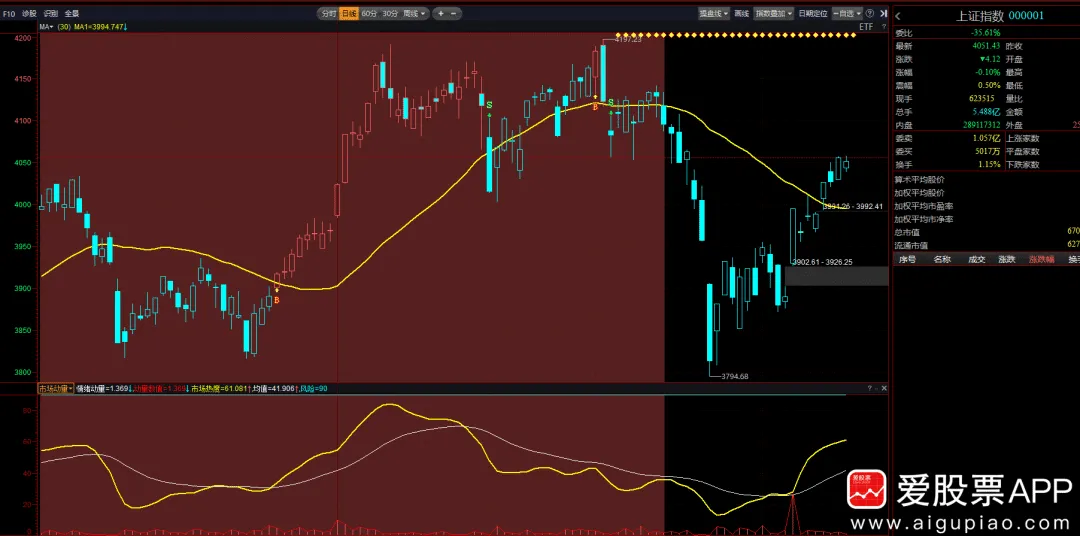Image resolution: width=1080 pixels, height=536 pixels.
Task: Click the 上证指数 title
Action: [x=980, y=16]
